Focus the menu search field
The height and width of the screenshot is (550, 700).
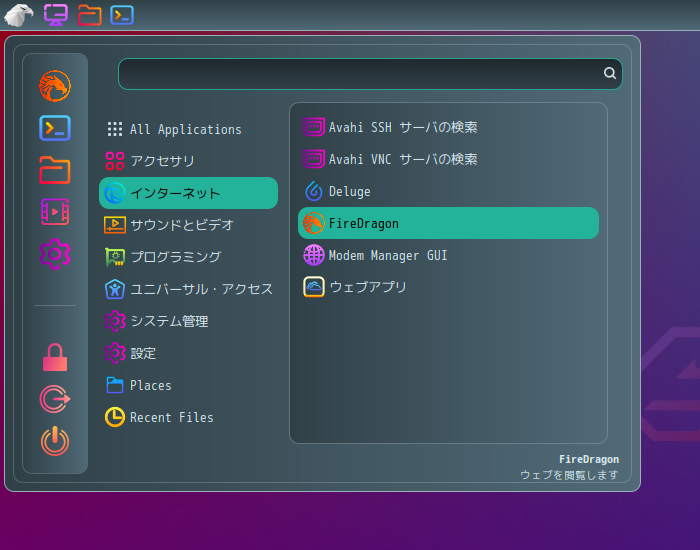tap(370, 74)
